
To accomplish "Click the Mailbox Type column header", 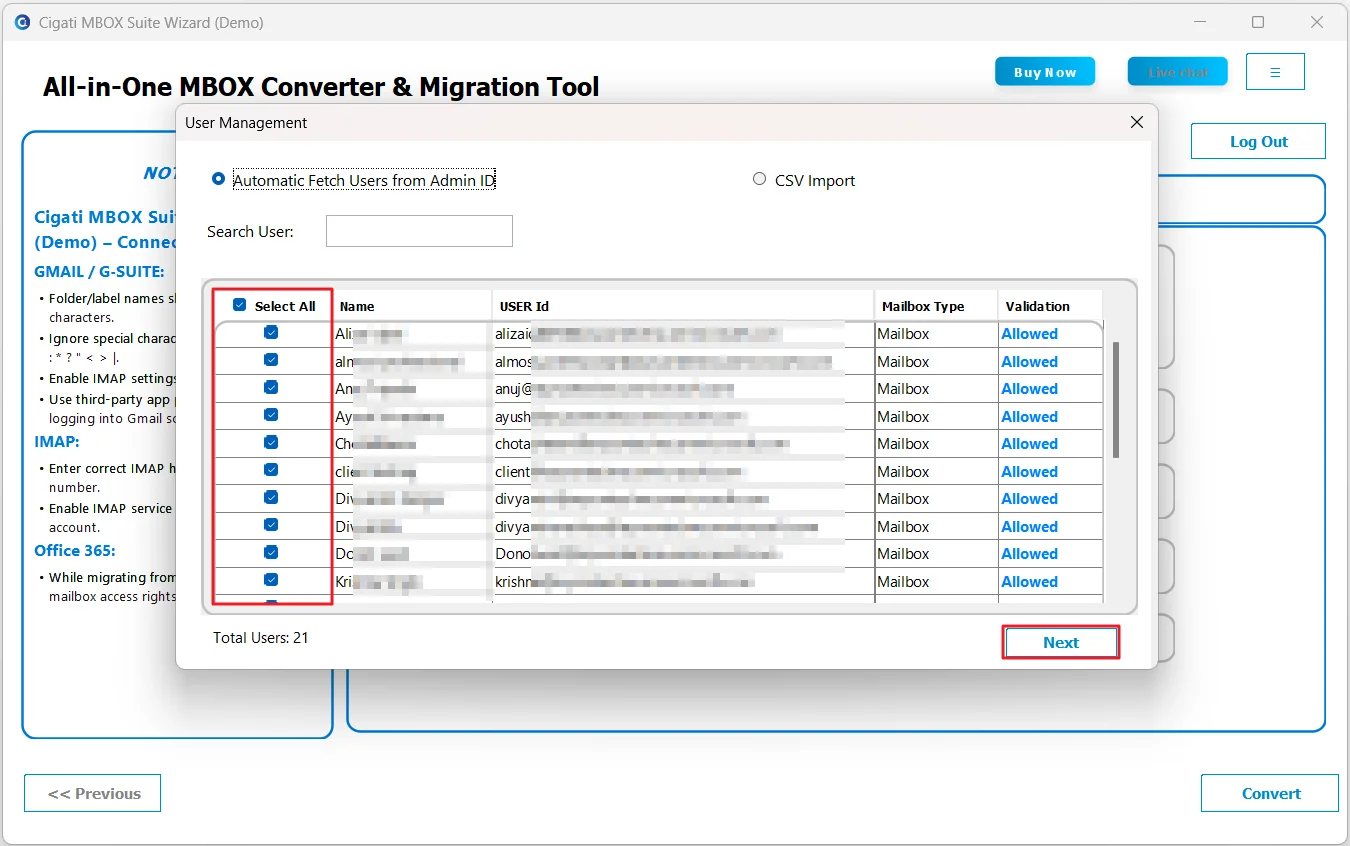I will click(x=936, y=306).
